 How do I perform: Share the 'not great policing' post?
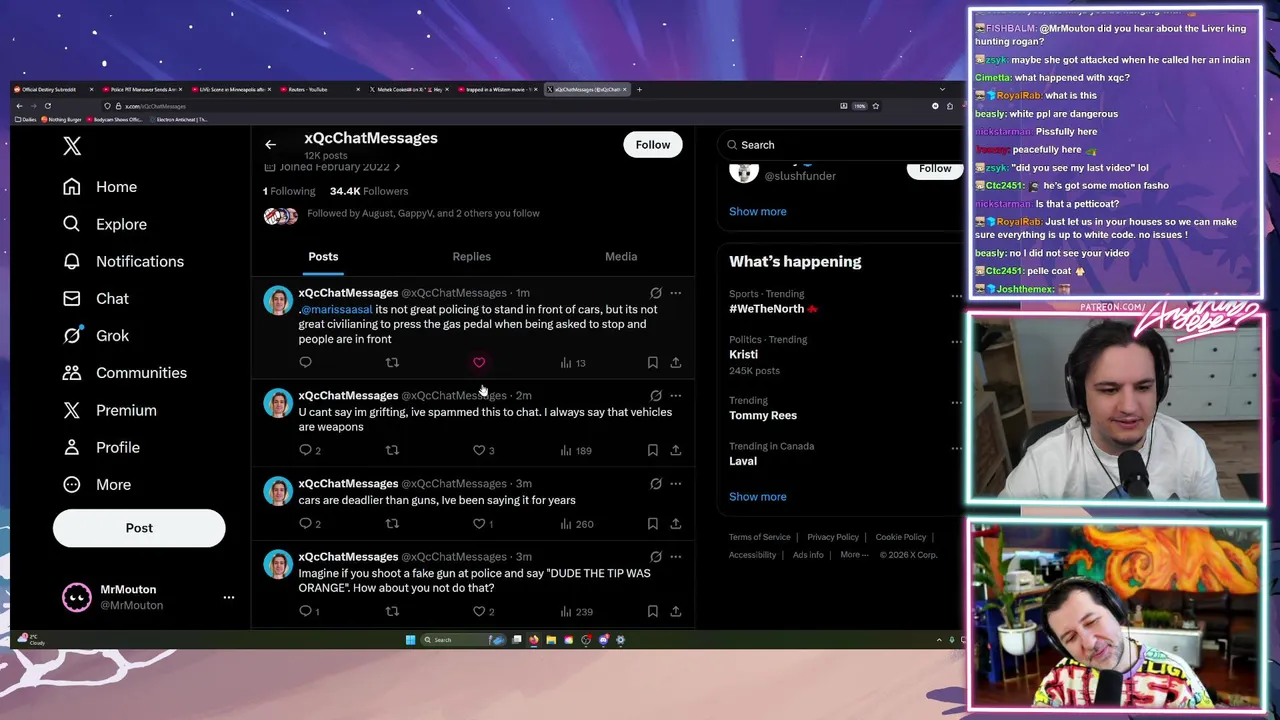[676, 363]
